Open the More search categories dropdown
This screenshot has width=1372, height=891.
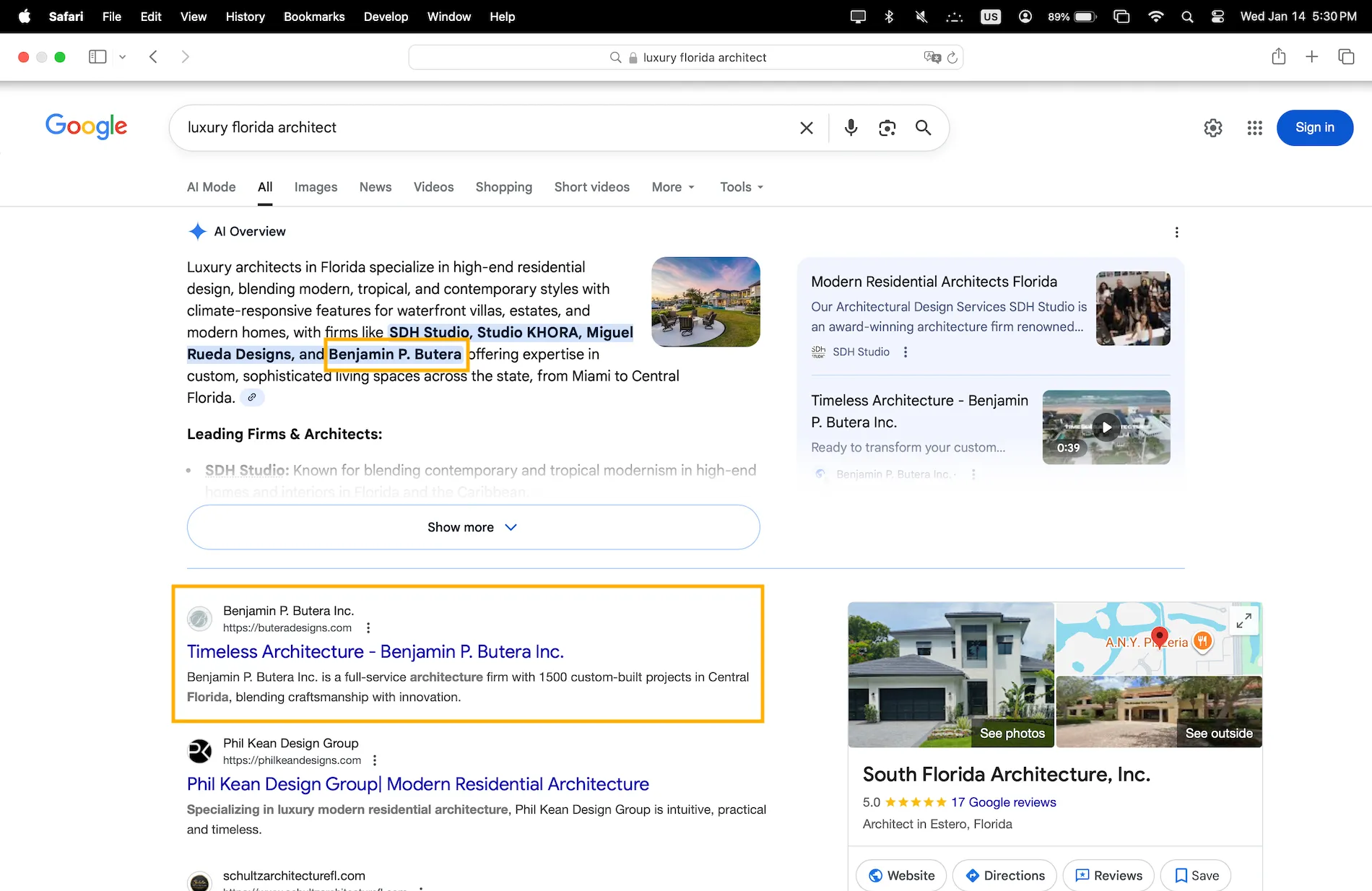click(x=672, y=187)
